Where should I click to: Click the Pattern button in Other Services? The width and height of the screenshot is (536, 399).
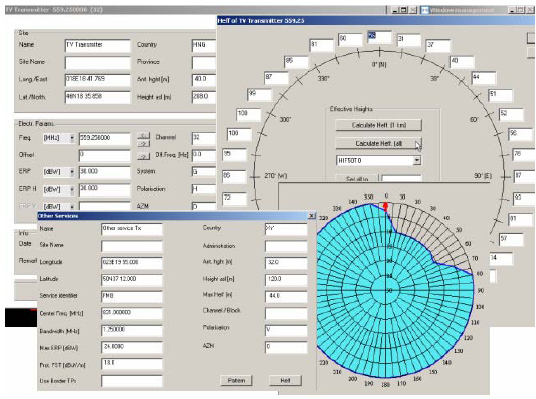pos(236,380)
